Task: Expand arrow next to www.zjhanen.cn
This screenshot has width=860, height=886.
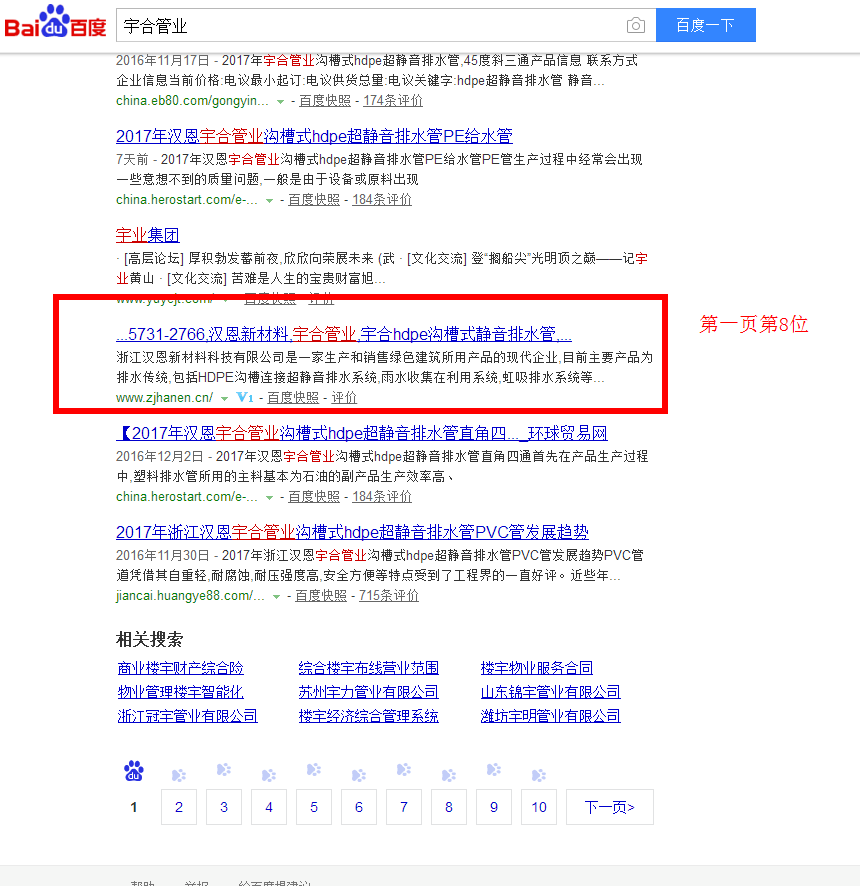Action: 224,399
